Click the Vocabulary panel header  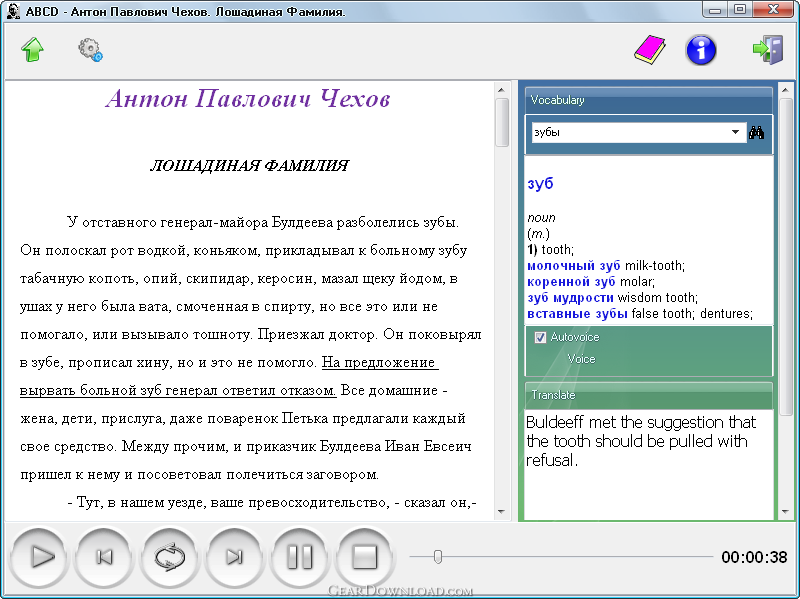click(x=648, y=100)
